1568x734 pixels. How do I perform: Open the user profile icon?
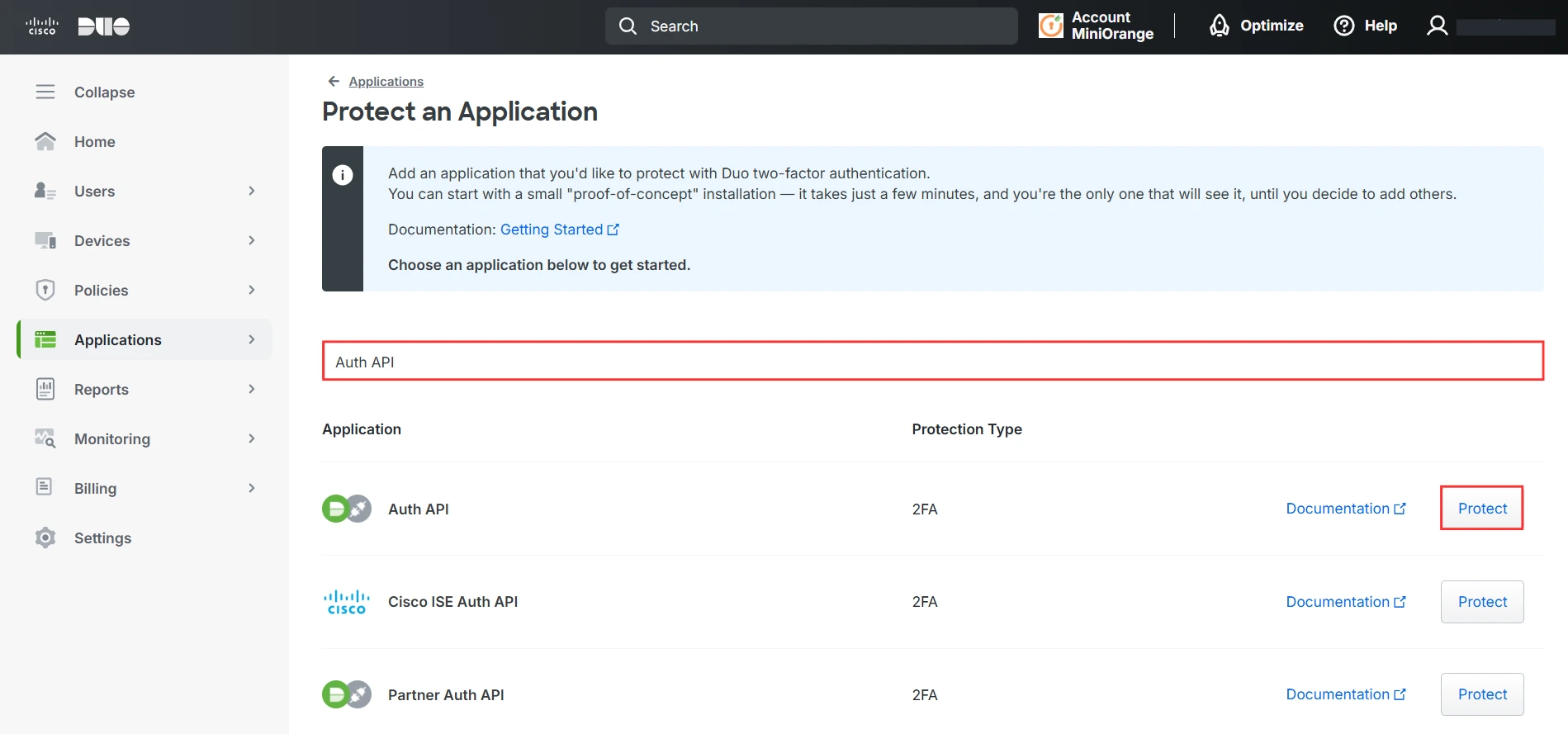(1437, 26)
